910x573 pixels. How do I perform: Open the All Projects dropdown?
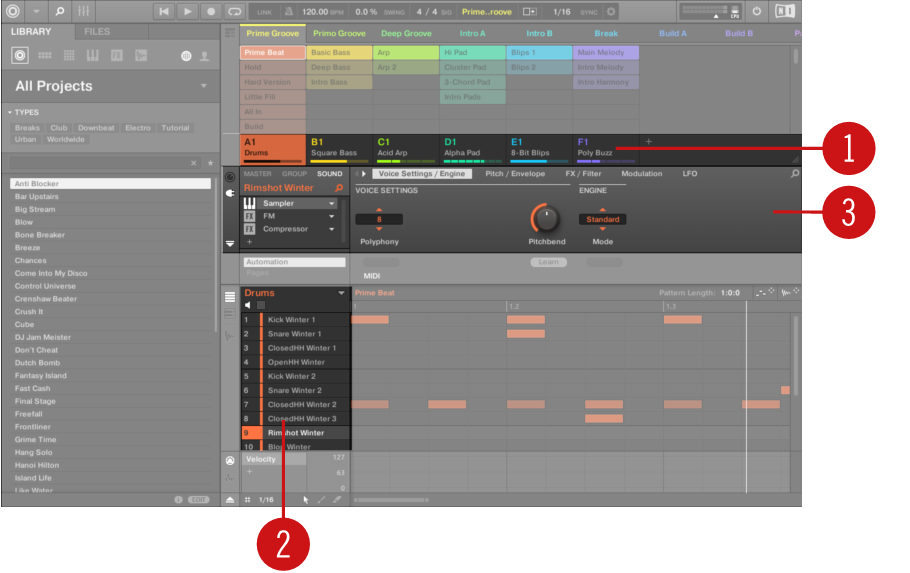point(204,86)
